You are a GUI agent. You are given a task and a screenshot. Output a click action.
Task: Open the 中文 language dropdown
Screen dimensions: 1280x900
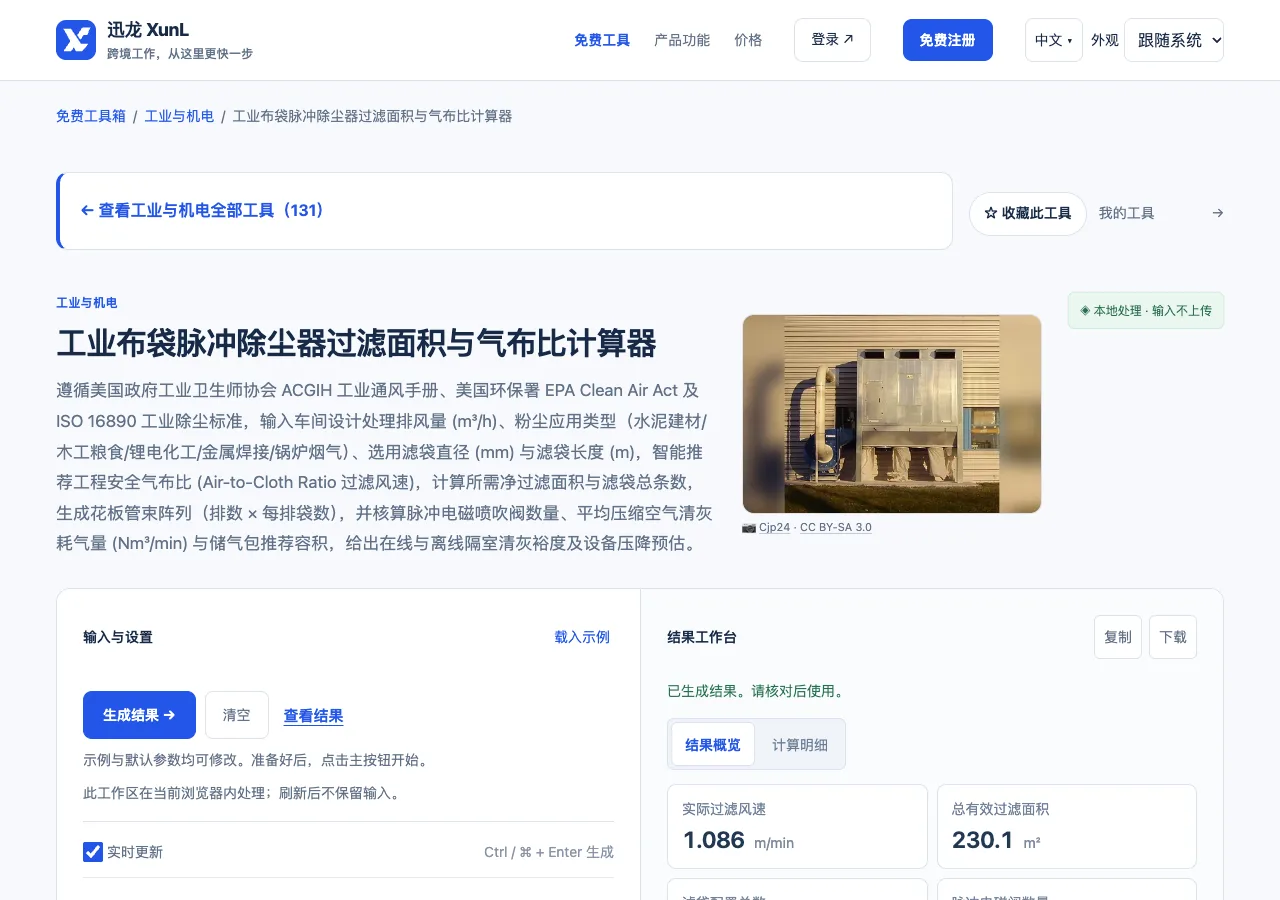tap(1054, 40)
